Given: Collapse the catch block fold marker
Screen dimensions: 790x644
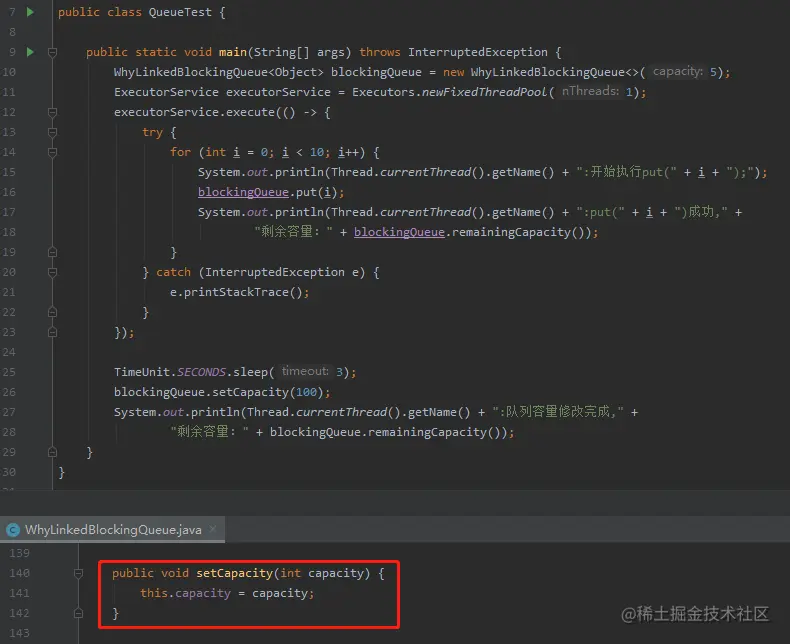Looking at the screenshot, I should tap(52, 272).
